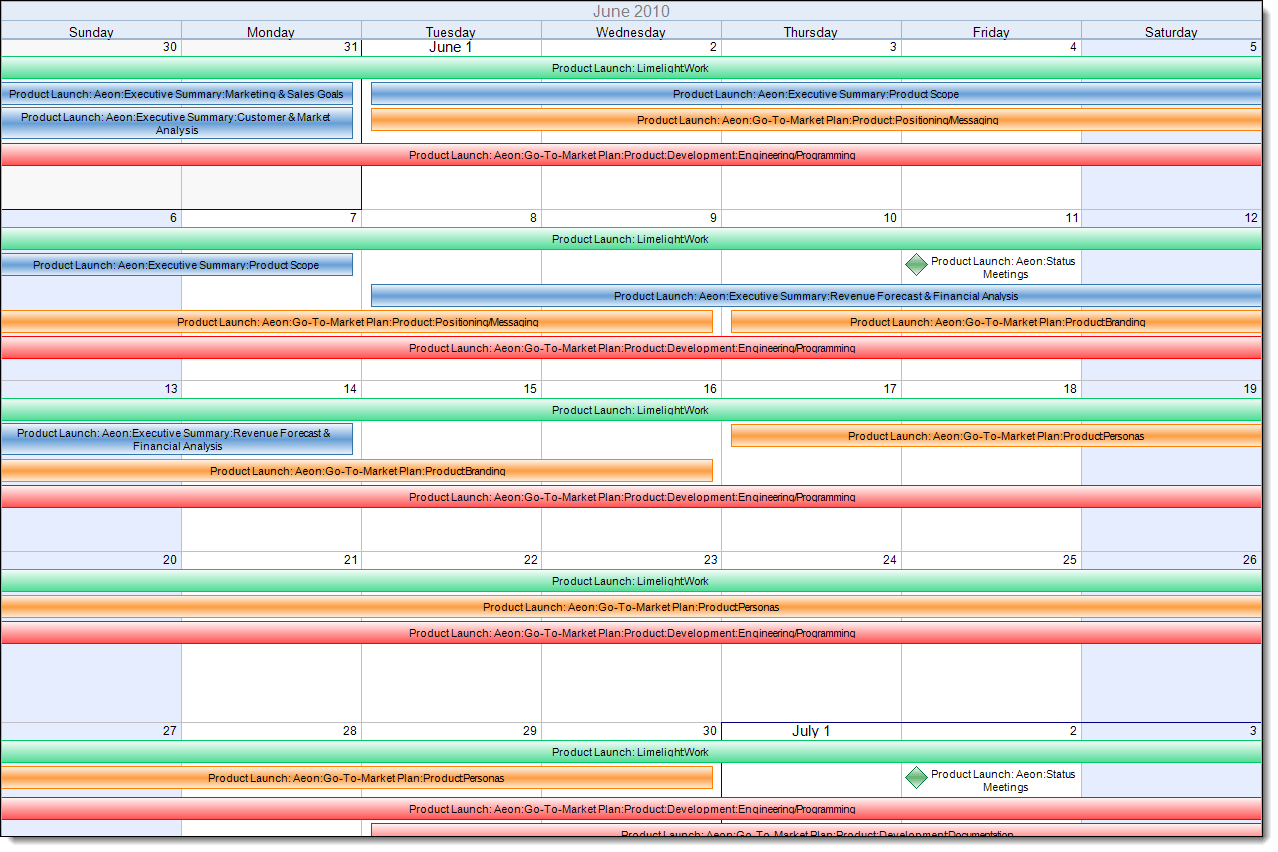
Task: Select the June 1 date label
Action: [x=451, y=47]
